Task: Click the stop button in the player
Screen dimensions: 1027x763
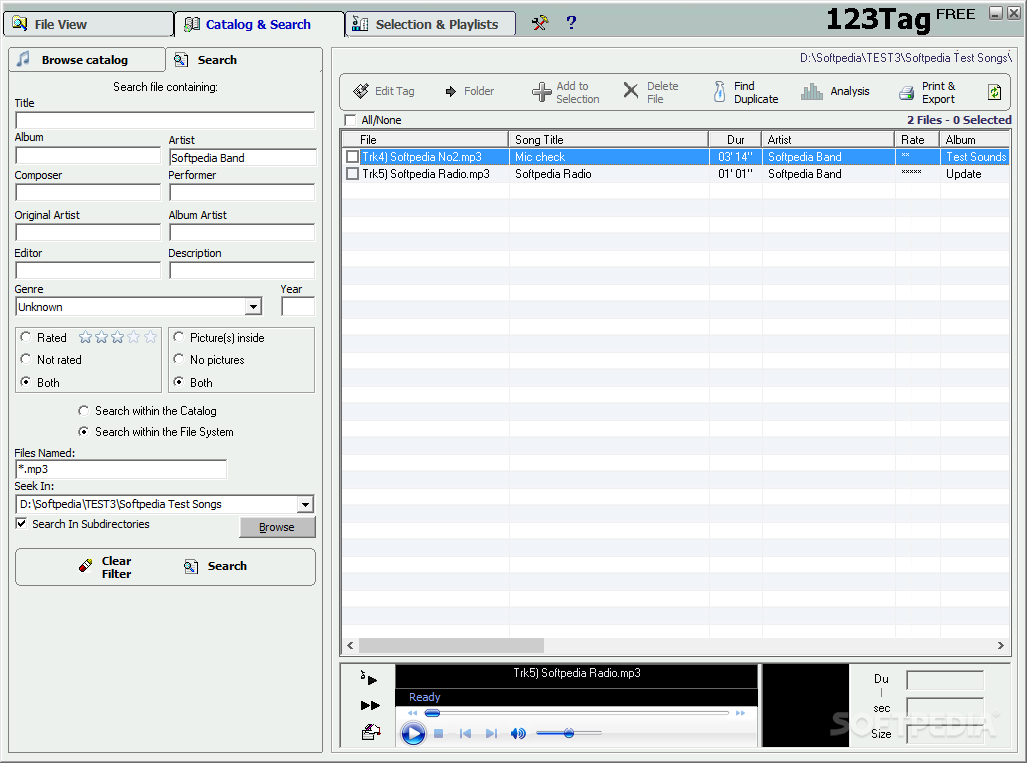Action: click(439, 734)
